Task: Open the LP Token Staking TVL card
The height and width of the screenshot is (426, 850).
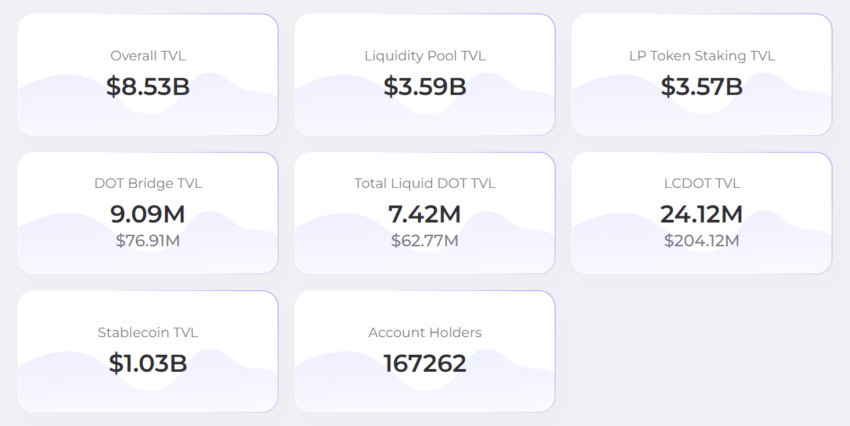Action: pos(702,75)
